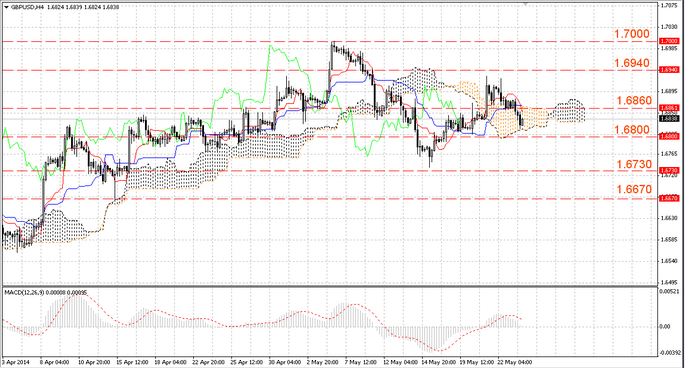
Task: Click the 0.00 MACD scale value
Action: pos(666,326)
